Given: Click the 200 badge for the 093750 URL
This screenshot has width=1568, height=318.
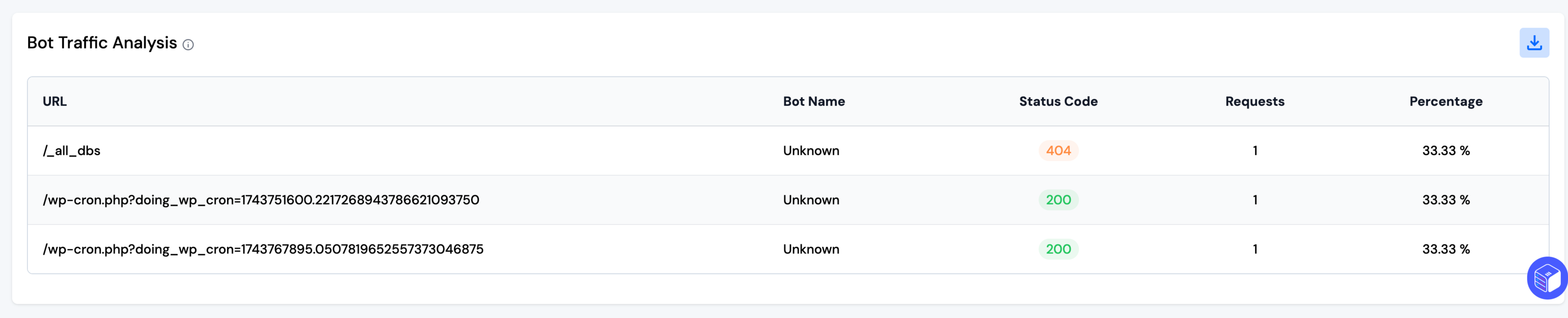Looking at the screenshot, I should (1058, 200).
